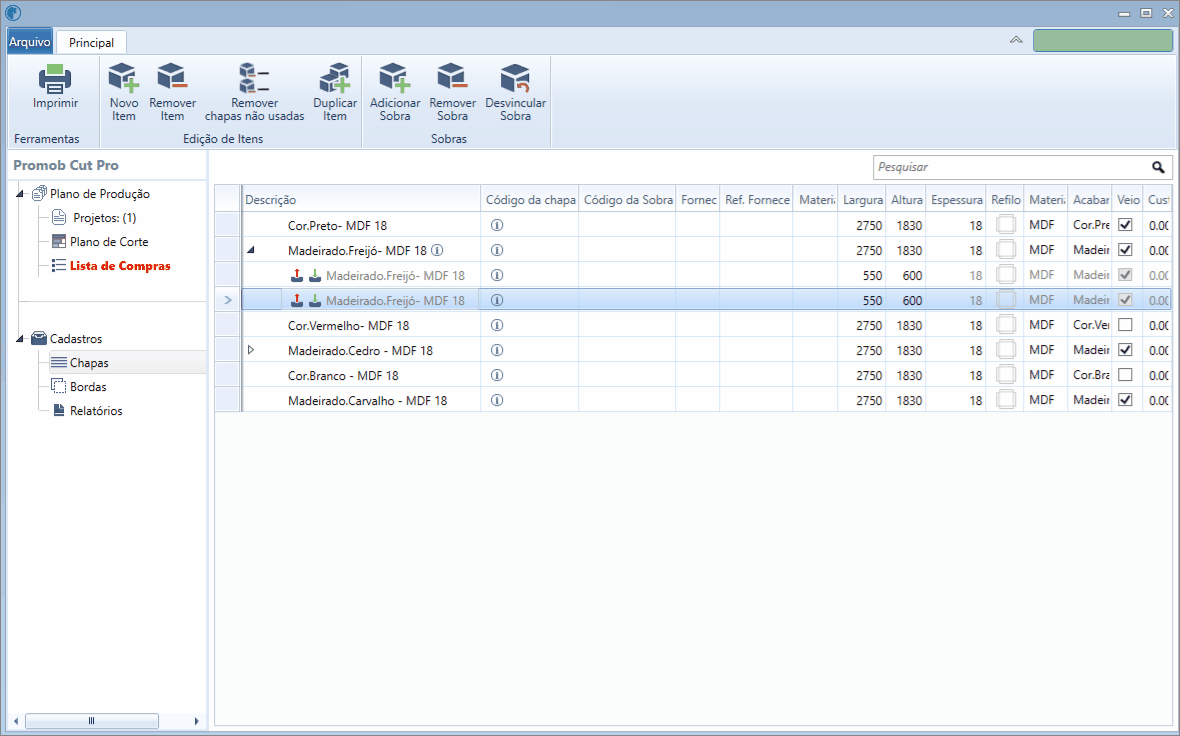Click row indicator arrow of selected row

click(227, 300)
